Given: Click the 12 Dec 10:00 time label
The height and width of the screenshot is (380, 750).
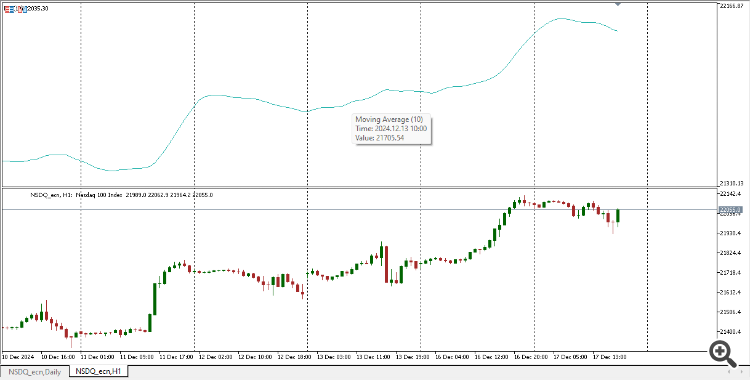Looking at the screenshot, I should pyautogui.click(x=255, y=357).
